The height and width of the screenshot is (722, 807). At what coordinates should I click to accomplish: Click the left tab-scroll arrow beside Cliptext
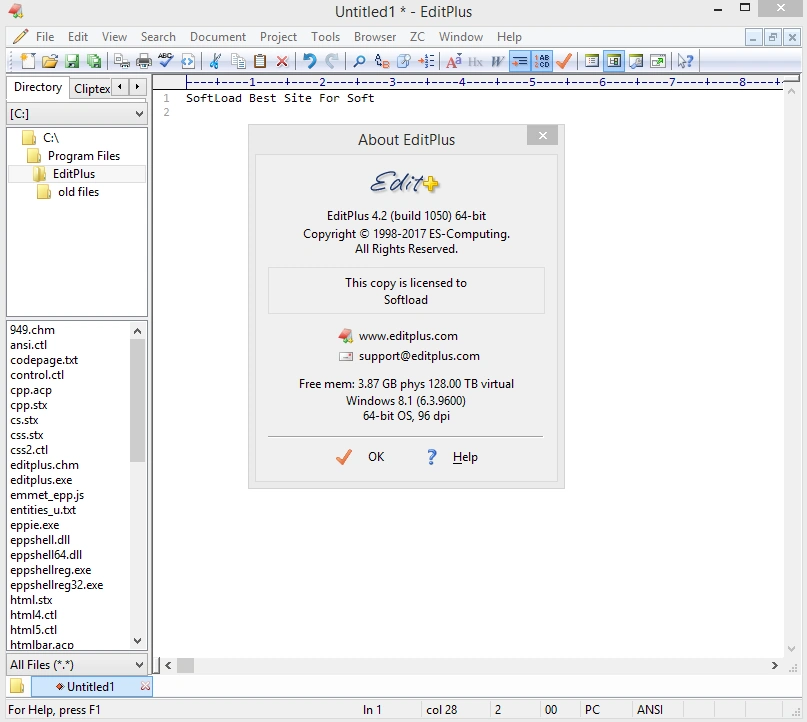click(x=120, y=86)
